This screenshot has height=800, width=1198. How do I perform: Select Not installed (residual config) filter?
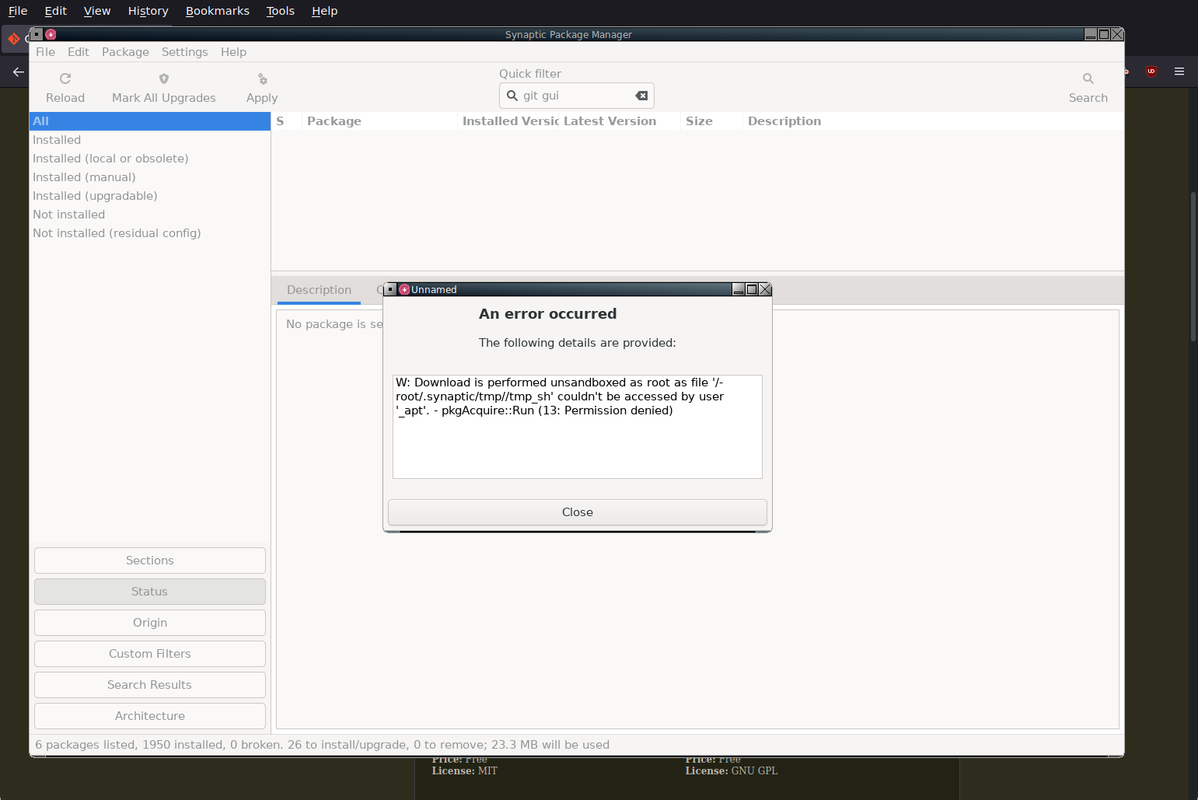[x=150, y=233]
